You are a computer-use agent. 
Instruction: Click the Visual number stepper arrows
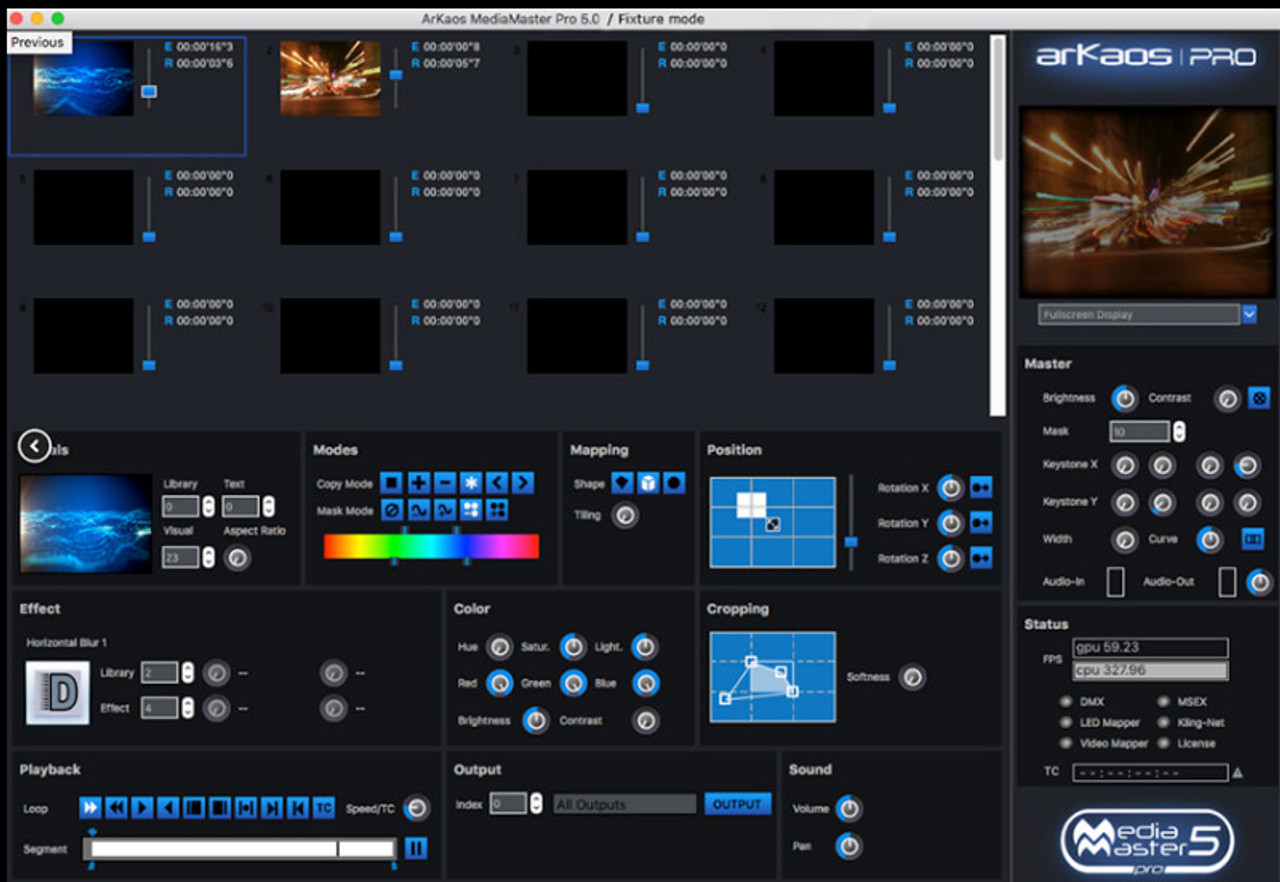point(208,557)
